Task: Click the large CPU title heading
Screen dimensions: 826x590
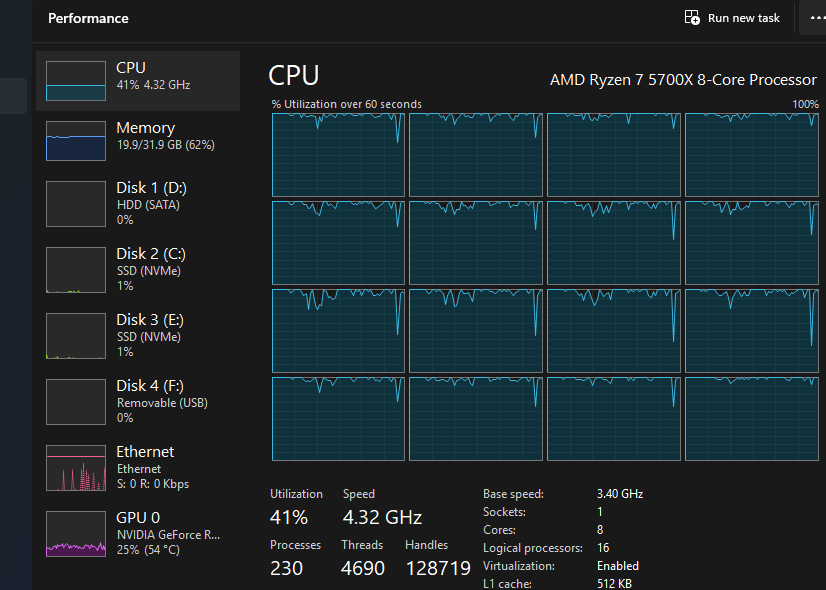Action: (293, 75)
